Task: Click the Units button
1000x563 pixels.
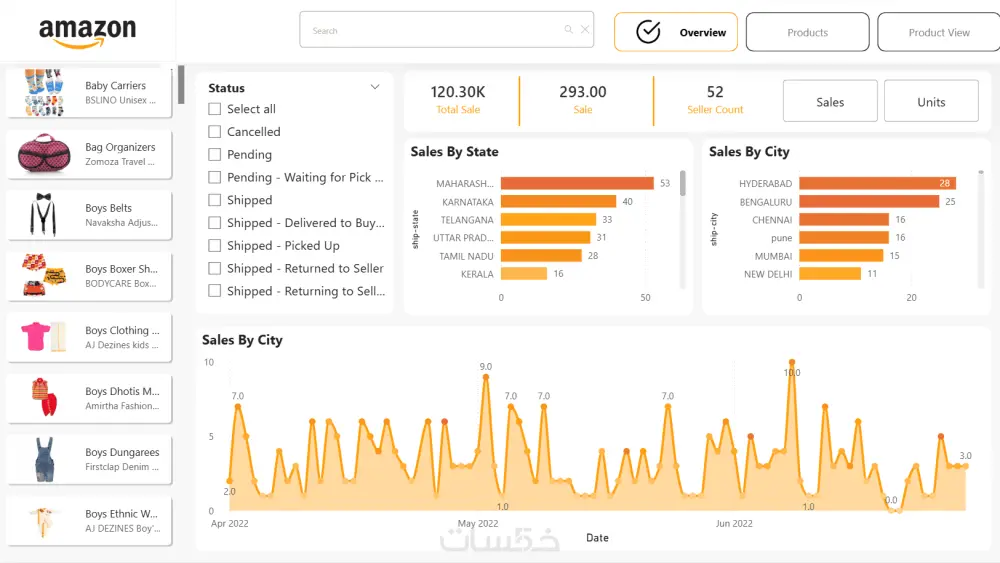Action: tap(931, 101)
